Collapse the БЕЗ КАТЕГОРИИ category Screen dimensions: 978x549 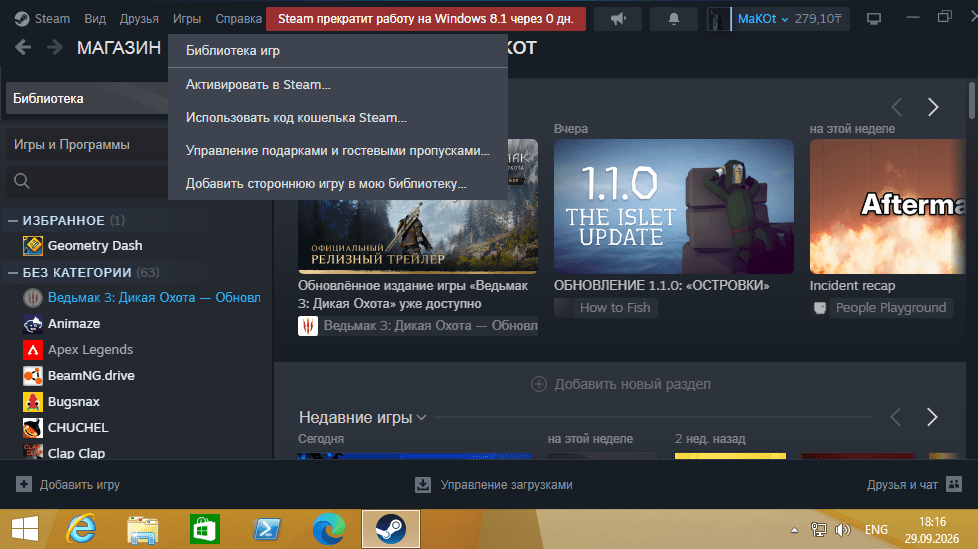12,273
